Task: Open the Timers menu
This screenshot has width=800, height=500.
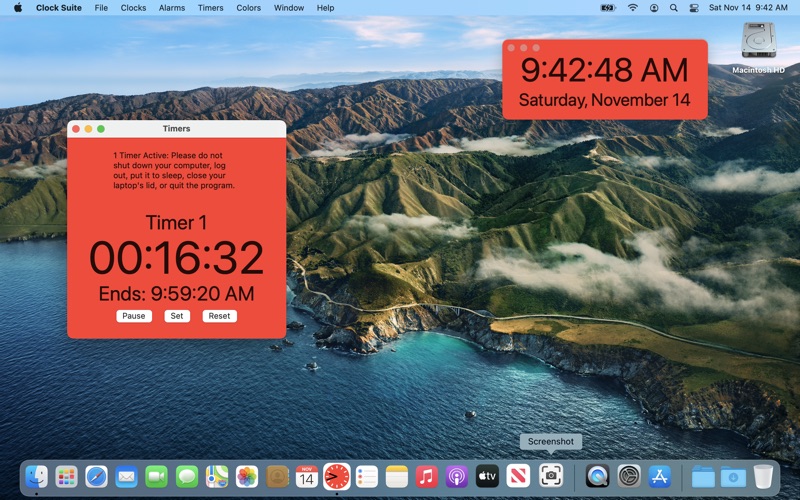Action: pyautogui.click(x=210, y=8)
